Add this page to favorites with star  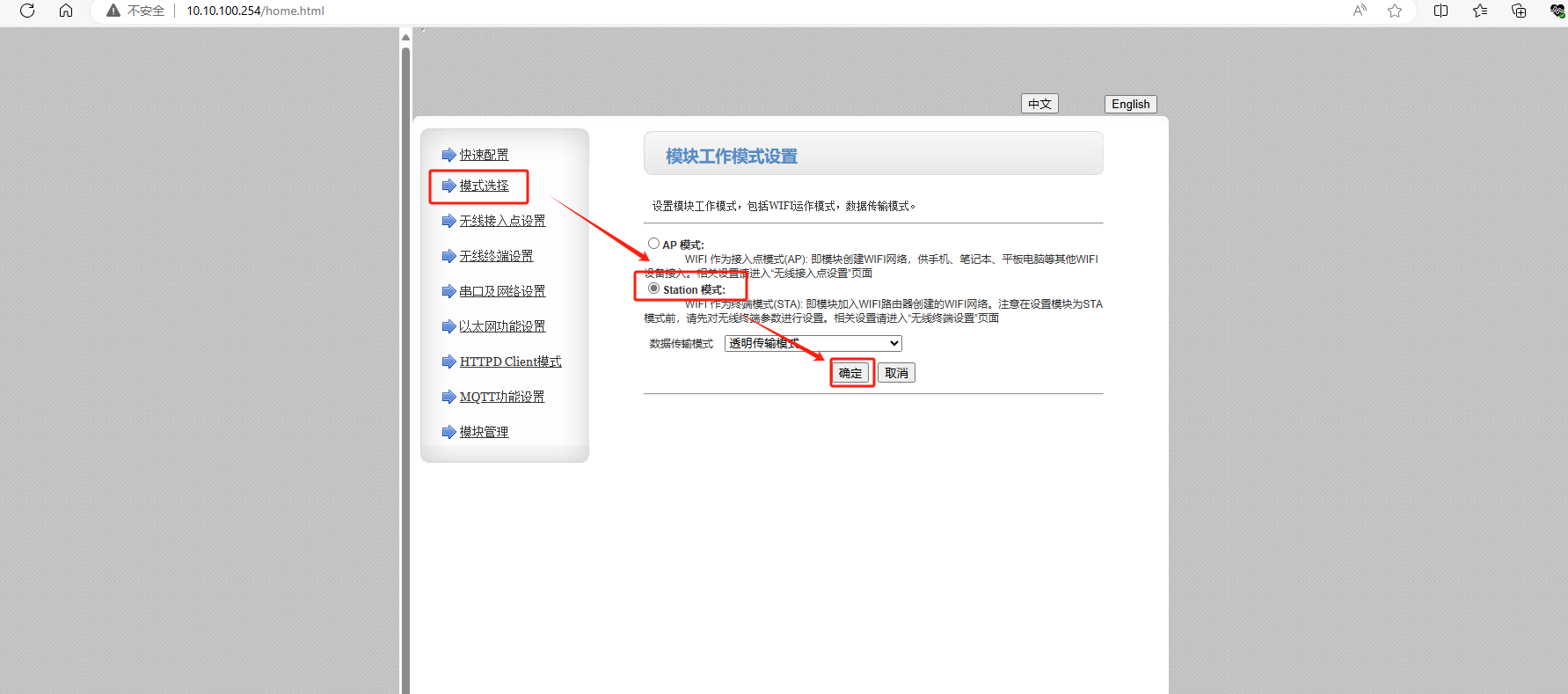[1395, 11]
